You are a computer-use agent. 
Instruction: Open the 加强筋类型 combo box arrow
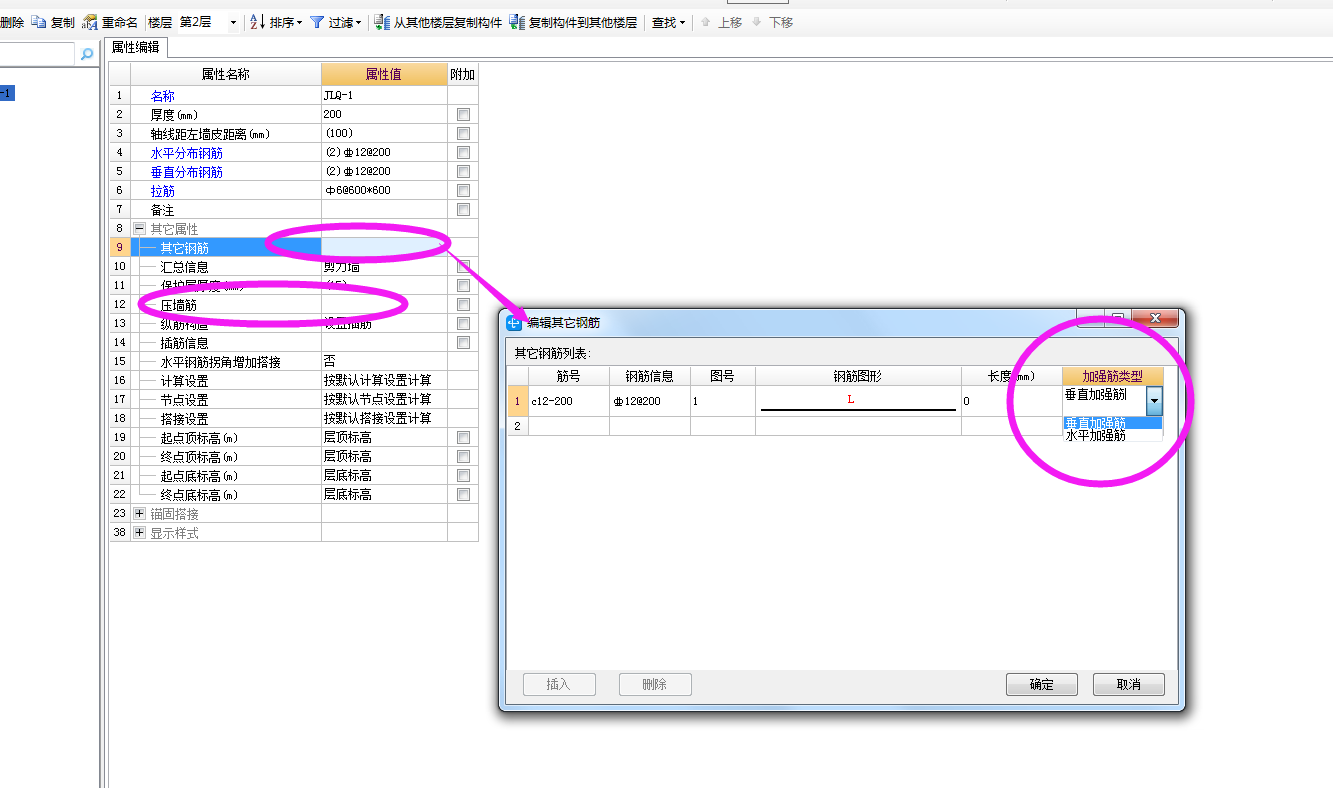(1154, 401)
